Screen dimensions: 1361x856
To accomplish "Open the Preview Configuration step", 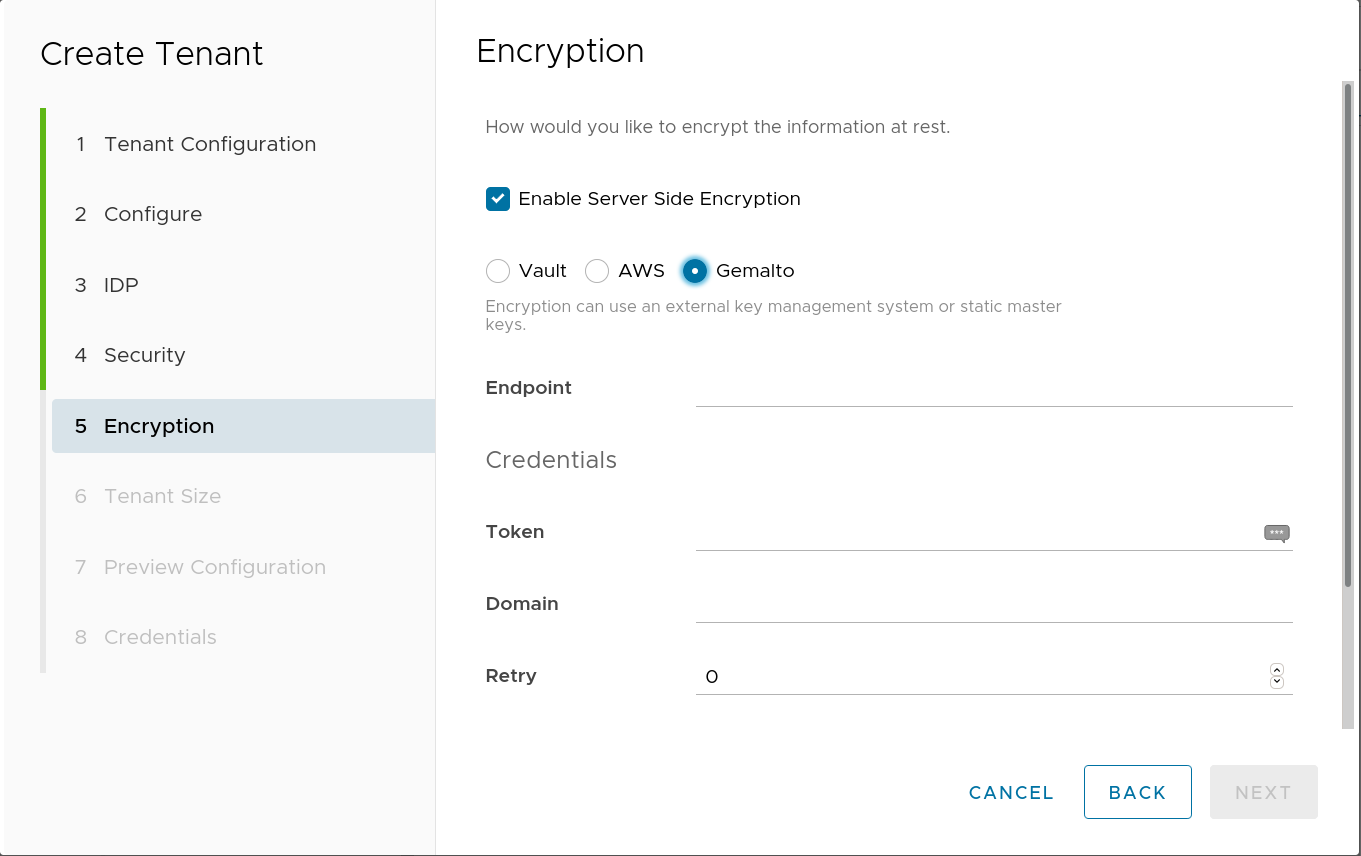I will 214,567.
